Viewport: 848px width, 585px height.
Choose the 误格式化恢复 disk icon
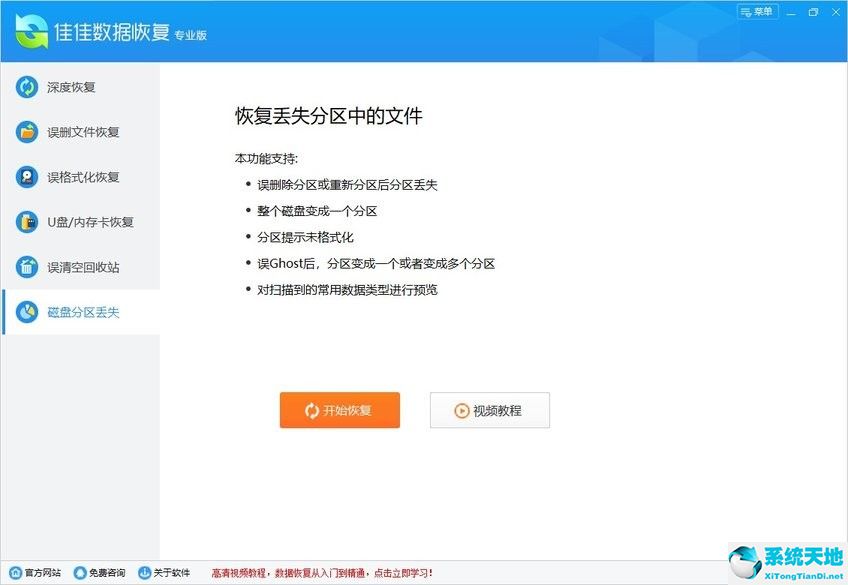(27, 177)
